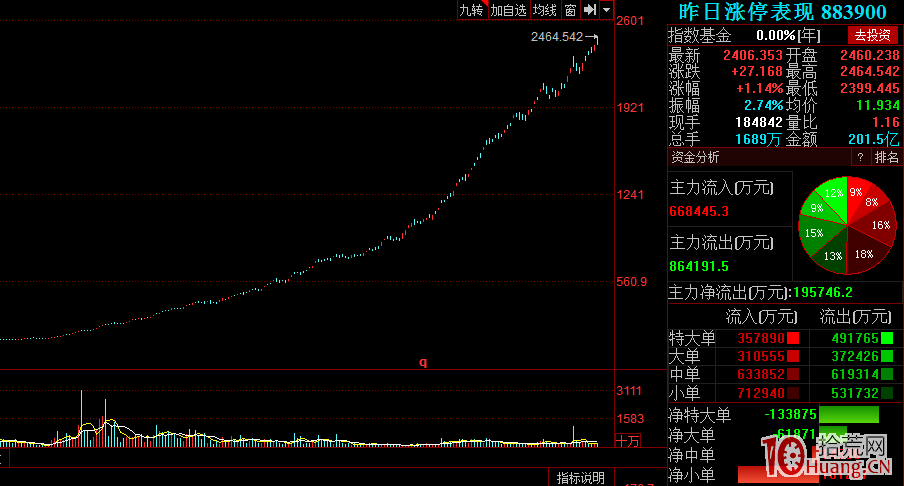
Task: Click the percent change +1.14%
Action: [x=760, y=88]
